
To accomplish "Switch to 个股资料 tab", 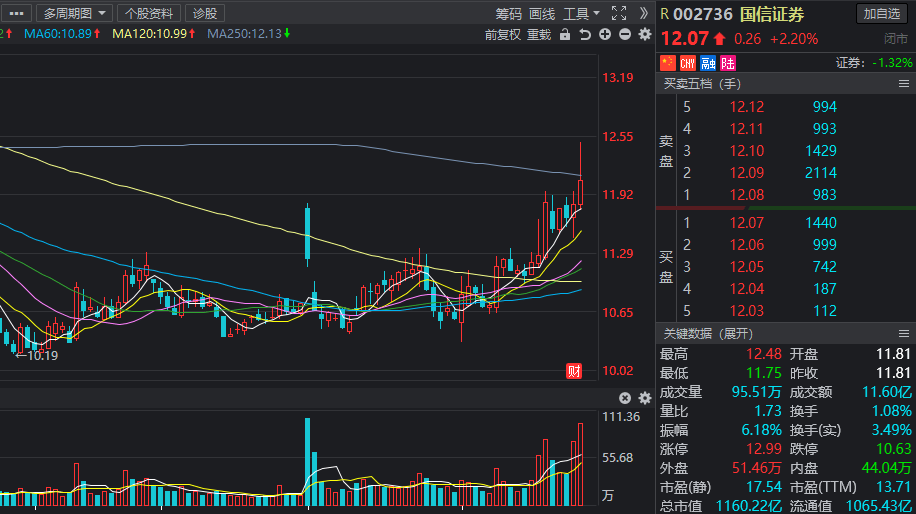I will tap(150, 13).
